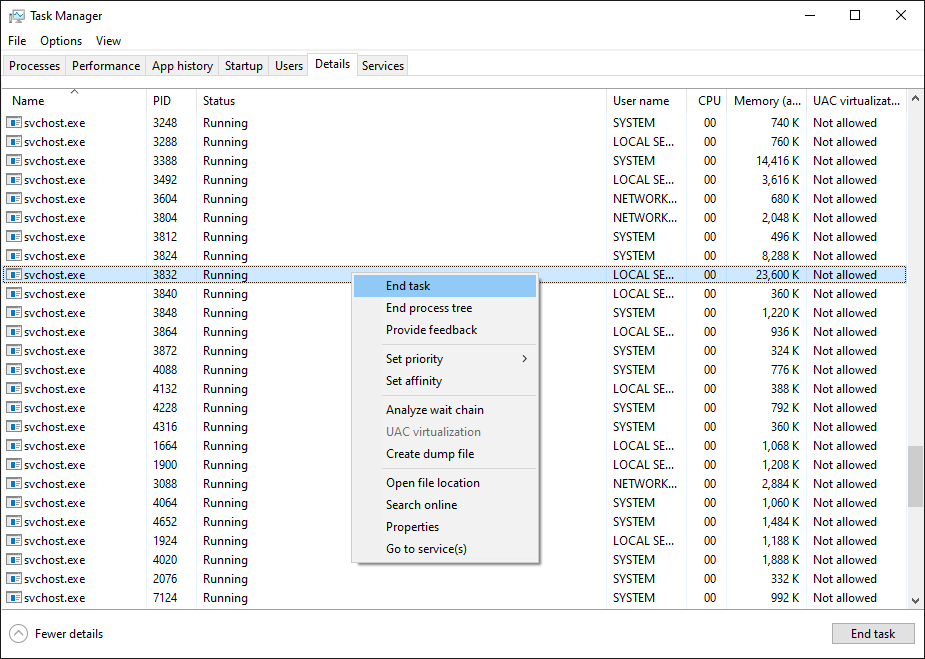Click the process icon of svchost.exe PID 3492

(x=14, y=179)
